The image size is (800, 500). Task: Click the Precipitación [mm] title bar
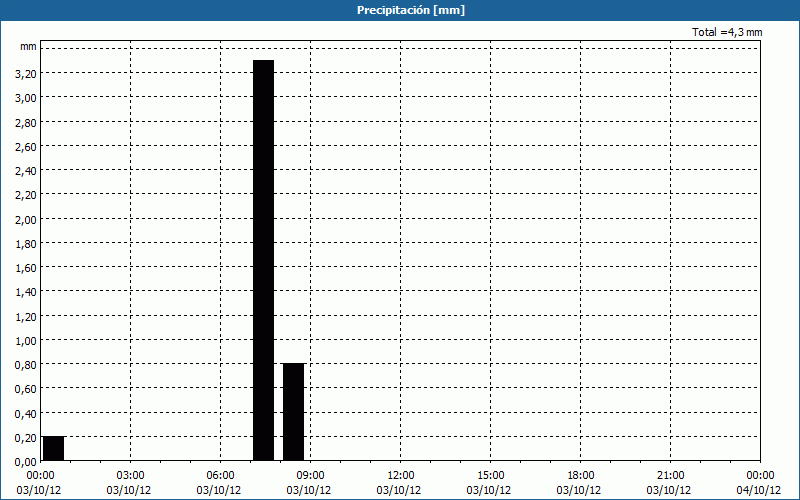[x=400, y=10]
